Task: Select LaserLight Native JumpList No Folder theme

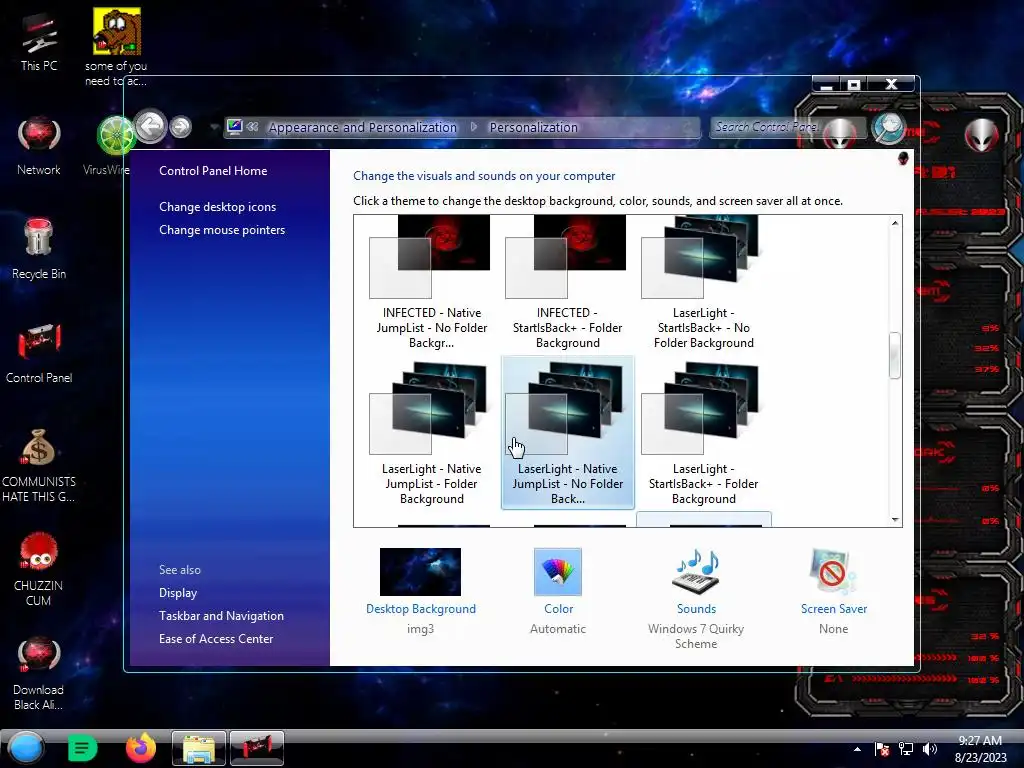Action: [x=568, y=432]
